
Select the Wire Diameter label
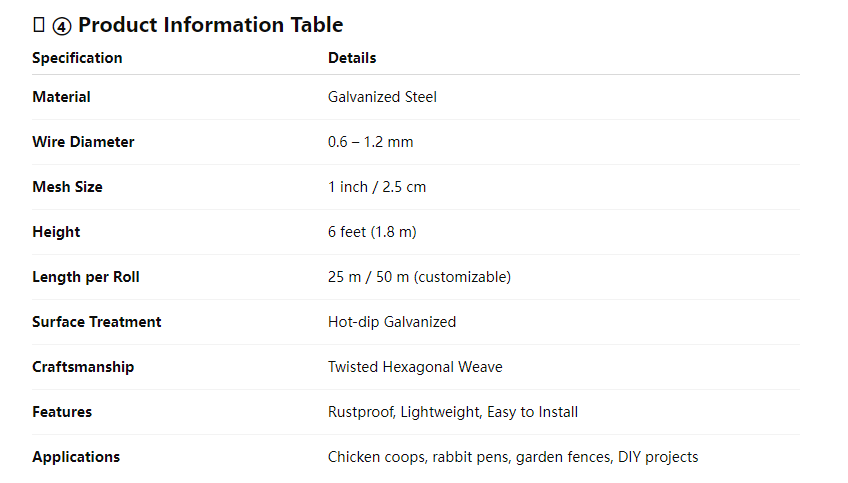coord(83,142)
